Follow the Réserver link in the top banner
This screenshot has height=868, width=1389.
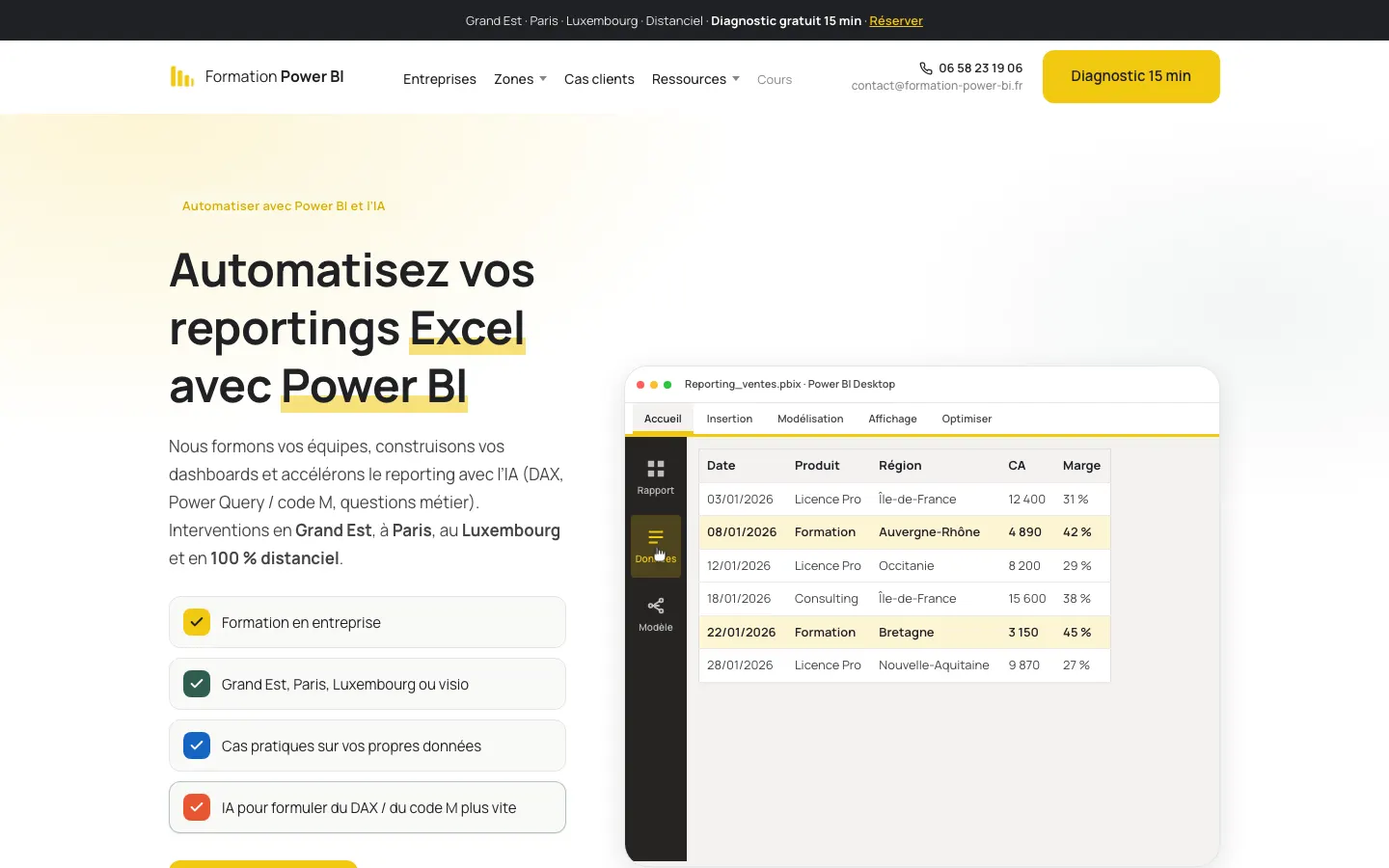(896, 20)
